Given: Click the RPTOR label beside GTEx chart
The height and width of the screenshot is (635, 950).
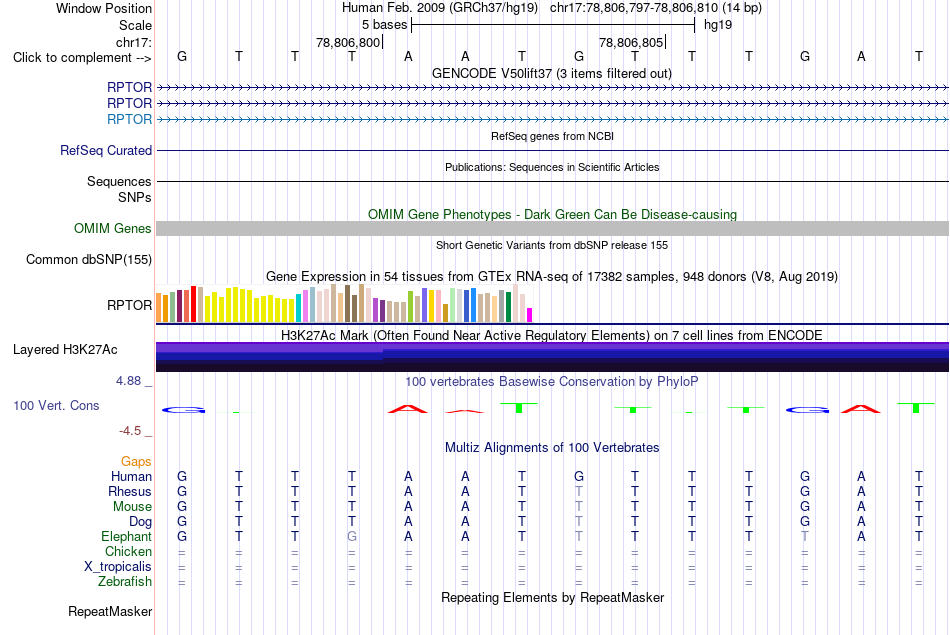Looking at the screenshot, I should click(129, 305).
